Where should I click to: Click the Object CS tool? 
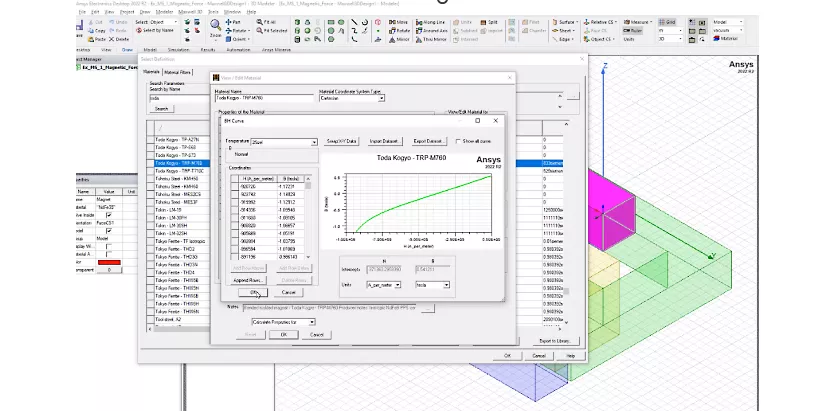600,39
